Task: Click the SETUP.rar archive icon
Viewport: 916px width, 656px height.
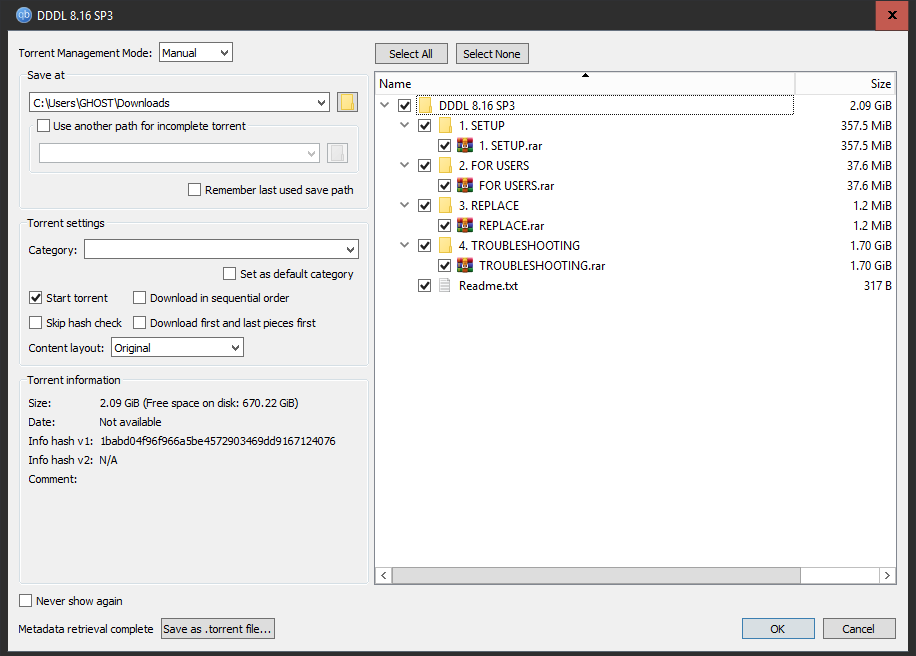Action: (465, 146)
